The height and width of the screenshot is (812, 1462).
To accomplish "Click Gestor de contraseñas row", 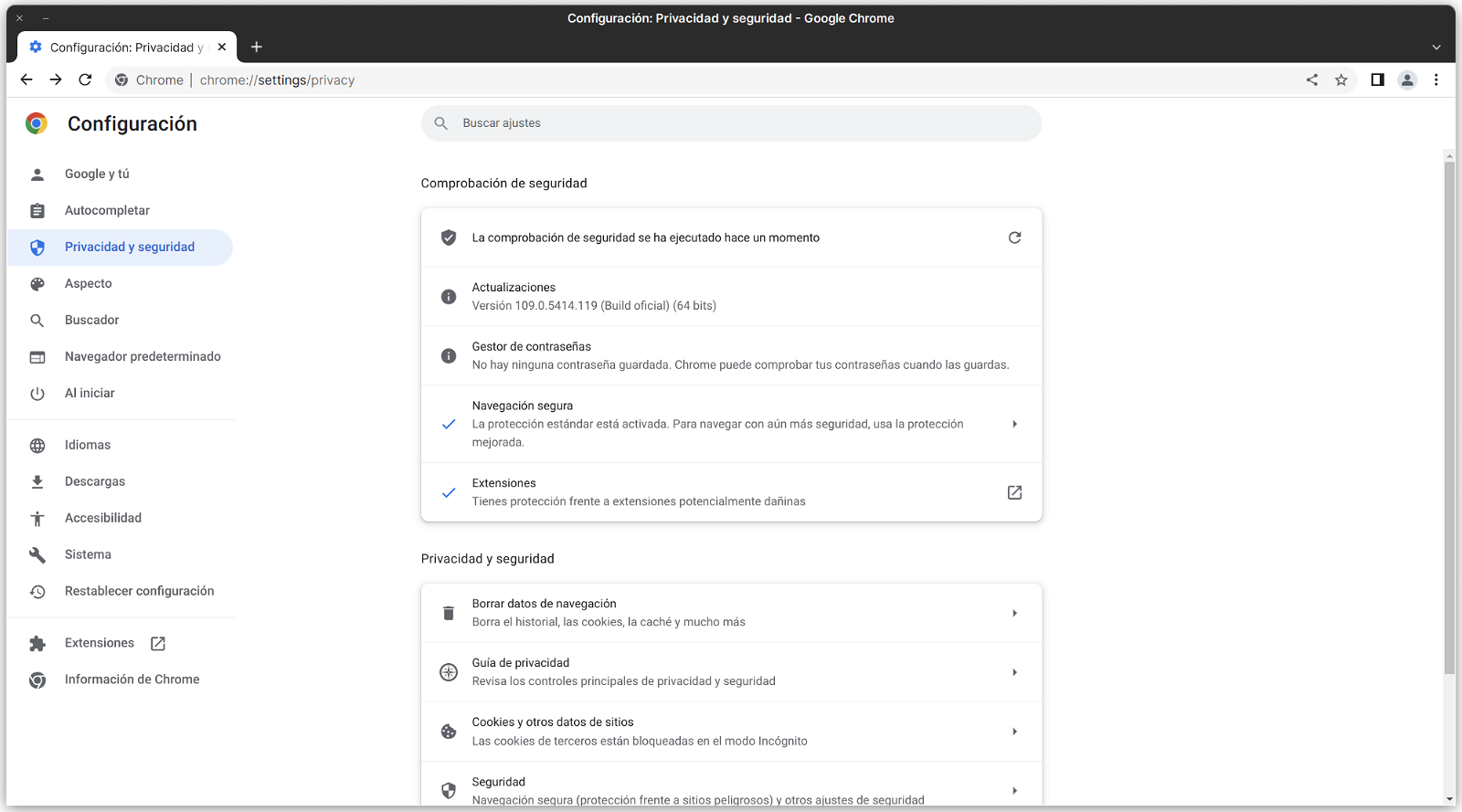I will (731, 355).
